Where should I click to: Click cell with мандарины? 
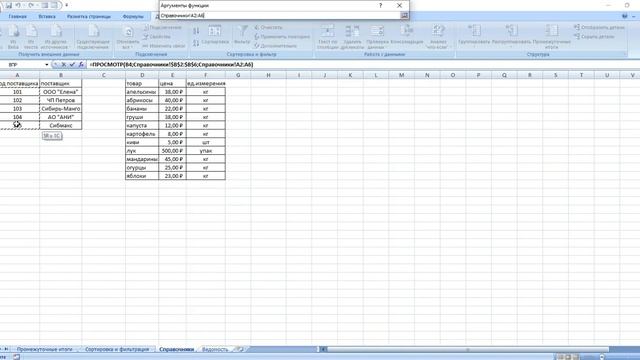(142, 159)
